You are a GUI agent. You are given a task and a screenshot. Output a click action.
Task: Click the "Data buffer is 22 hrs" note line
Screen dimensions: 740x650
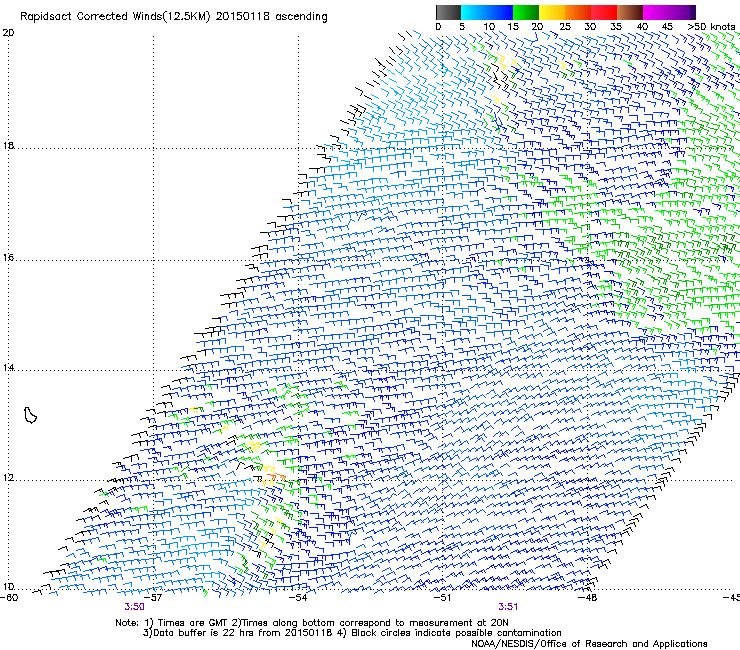pos(352,633)
